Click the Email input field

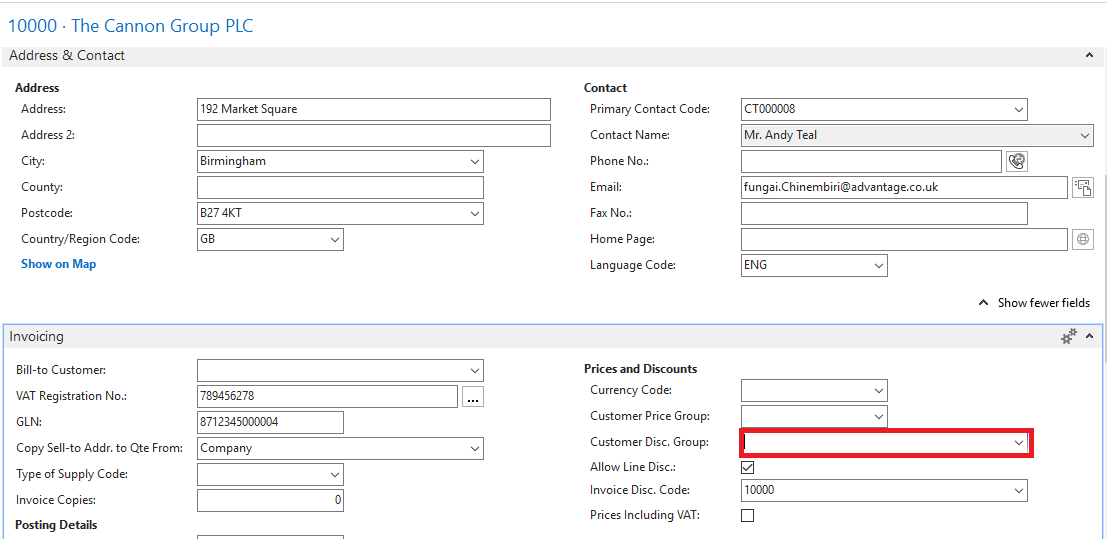point(904,187)
